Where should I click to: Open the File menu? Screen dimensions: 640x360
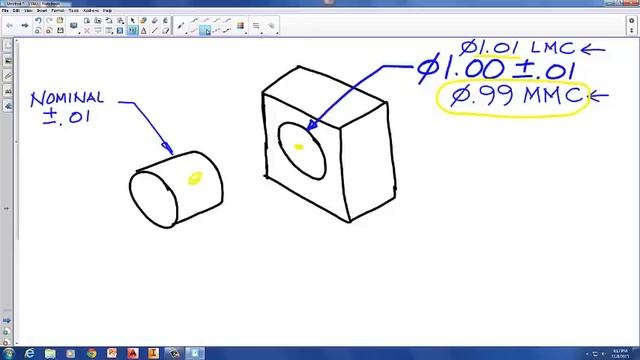(5, 11)
